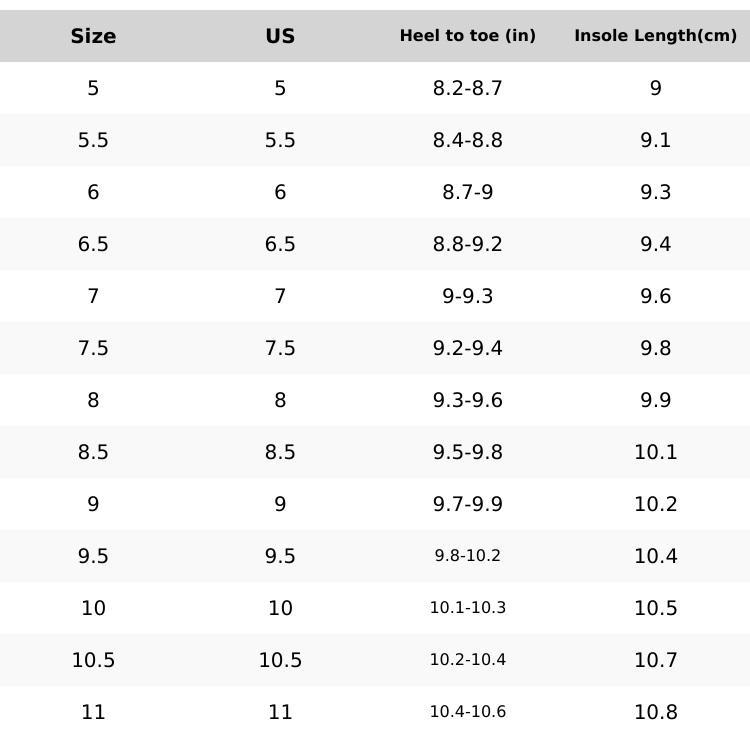Click the 10.1-10.3 heel to toe cell
Viewport: 750px width, 738px height.
(467, 608)
